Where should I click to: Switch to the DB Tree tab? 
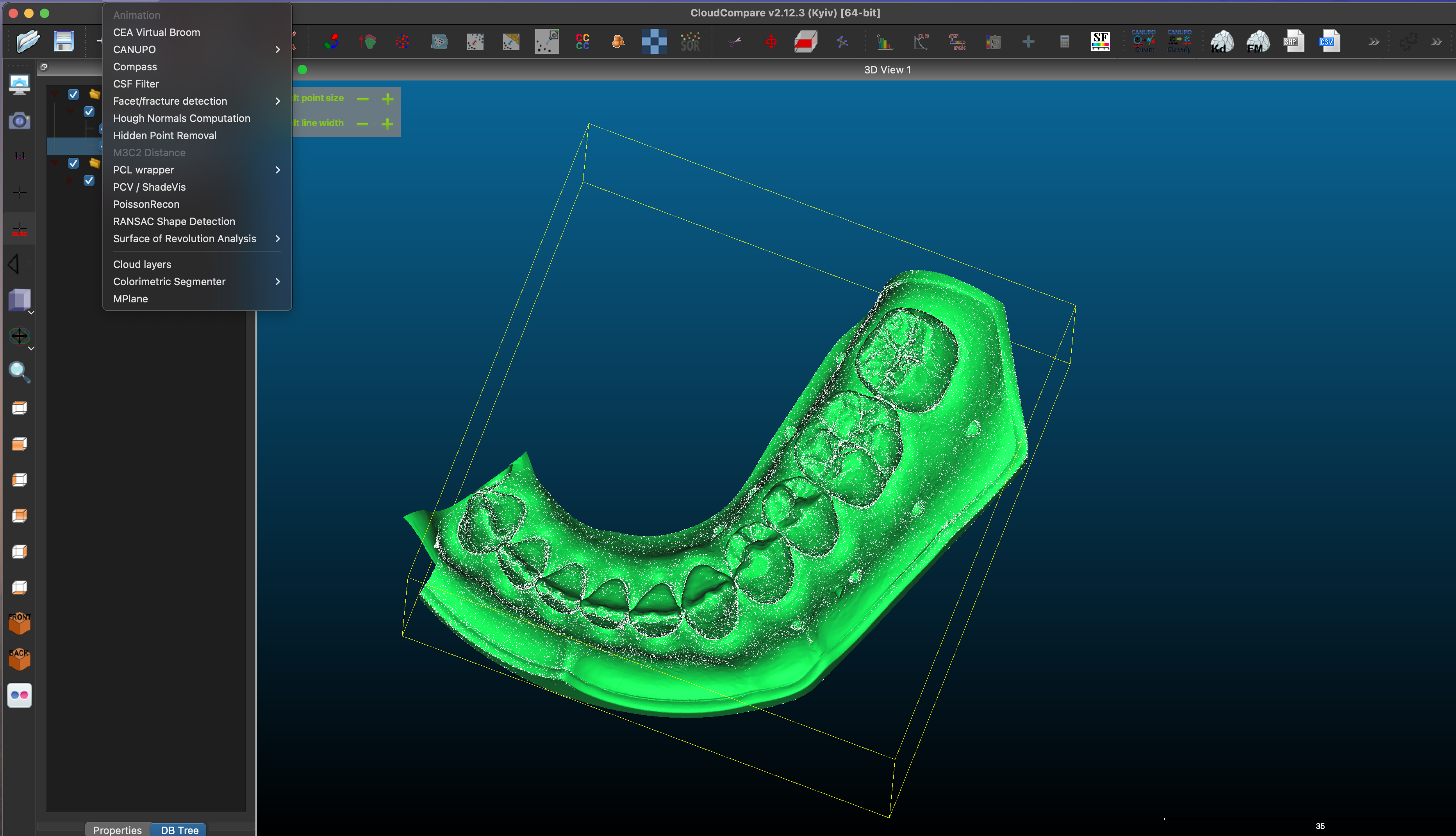click(x=178, y=829)
